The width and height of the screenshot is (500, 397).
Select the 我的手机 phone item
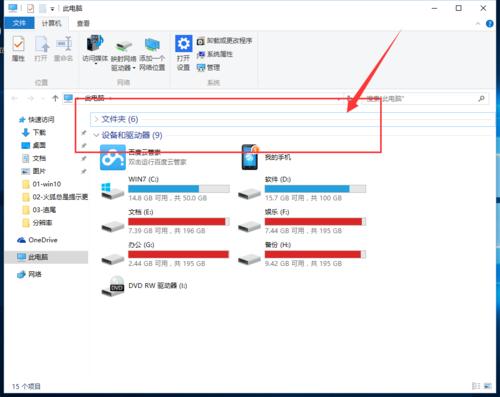(x=267, y=157)
